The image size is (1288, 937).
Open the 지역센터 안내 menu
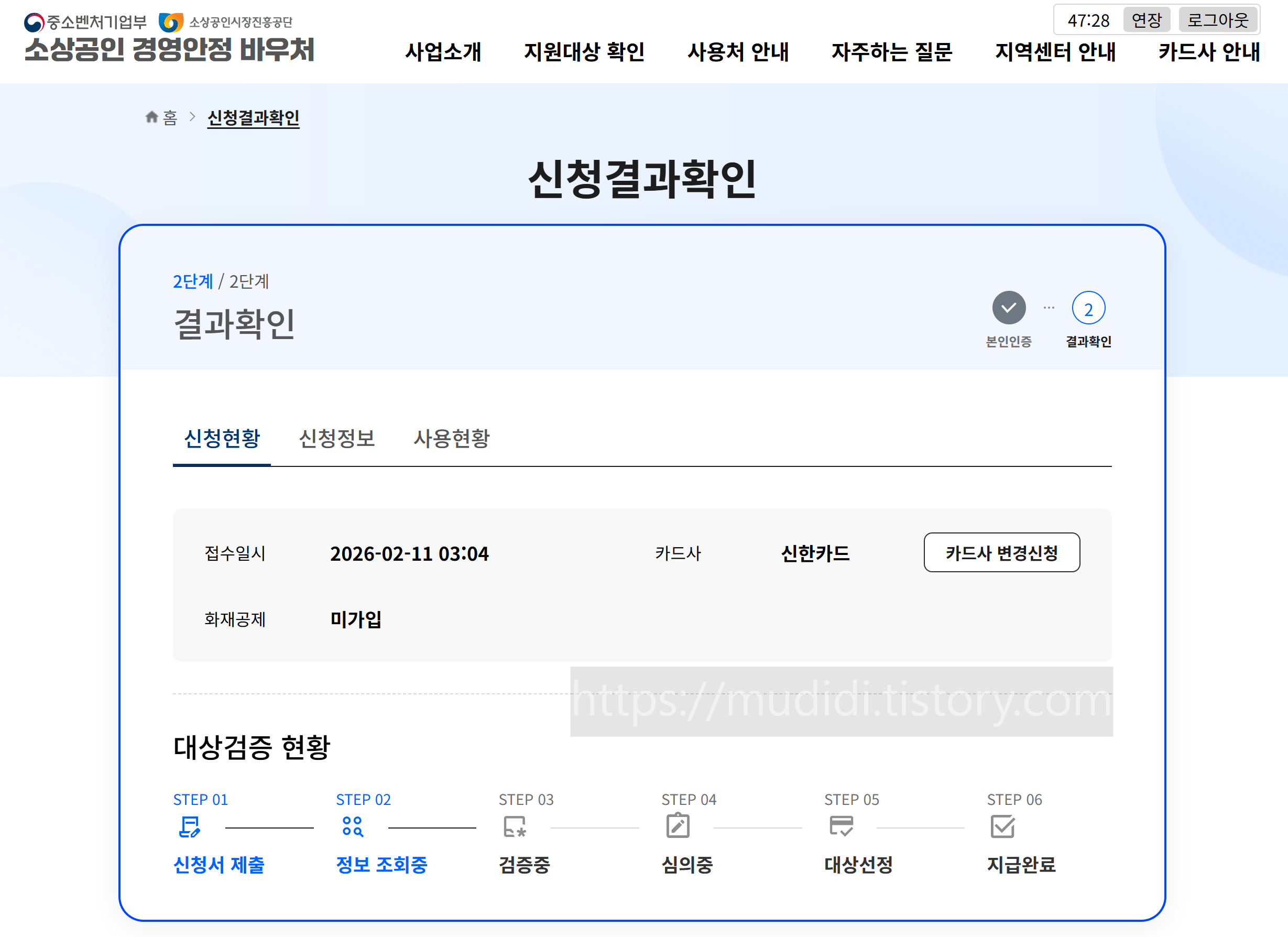[1055, 52]
